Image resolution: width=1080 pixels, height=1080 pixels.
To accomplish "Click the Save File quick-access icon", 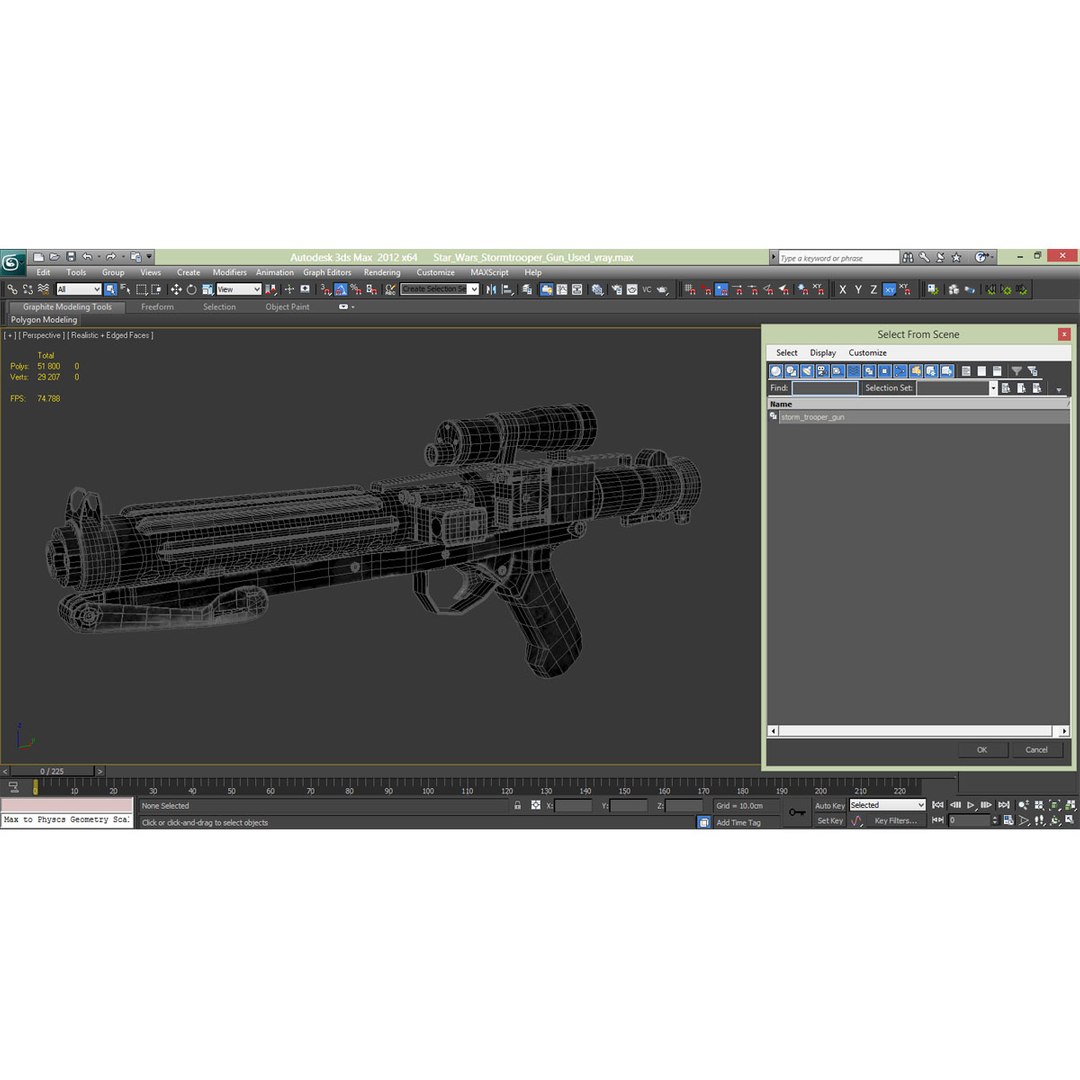I will (x=70, y=257).
